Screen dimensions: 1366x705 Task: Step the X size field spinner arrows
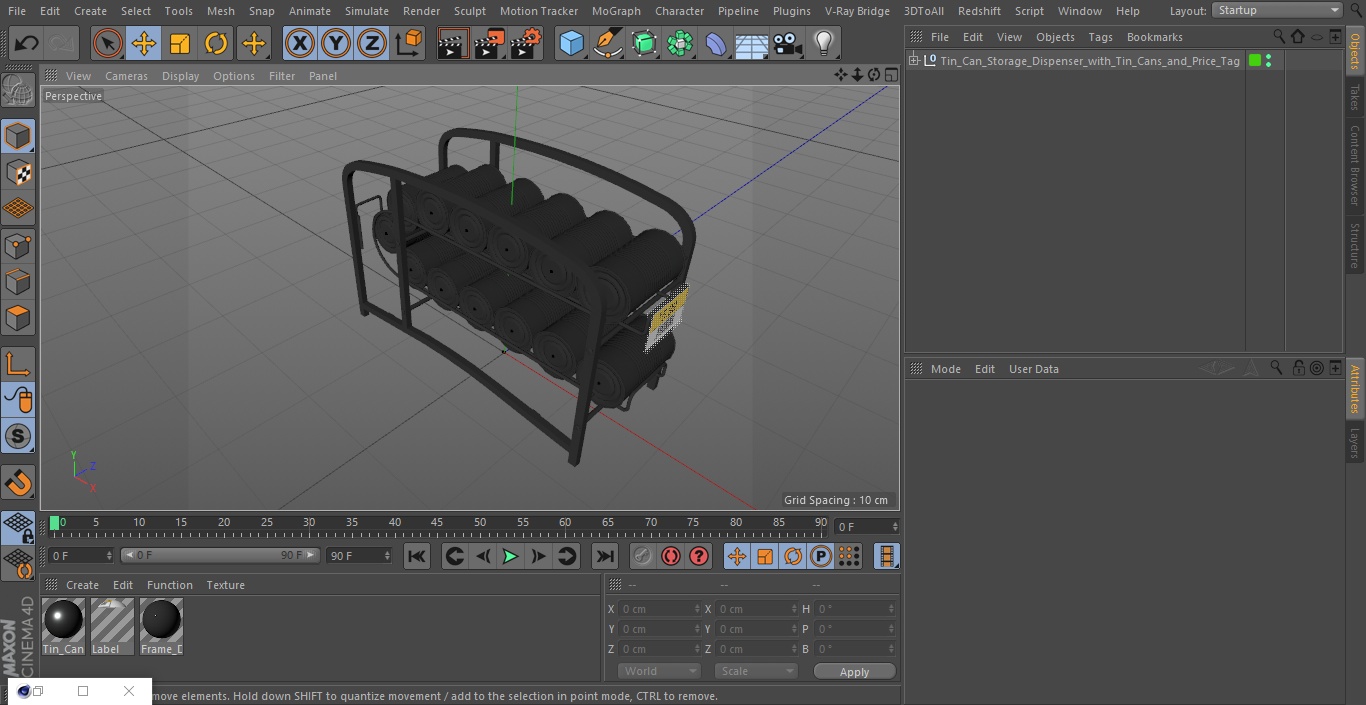pyautogui.click(x=795, y=609)
